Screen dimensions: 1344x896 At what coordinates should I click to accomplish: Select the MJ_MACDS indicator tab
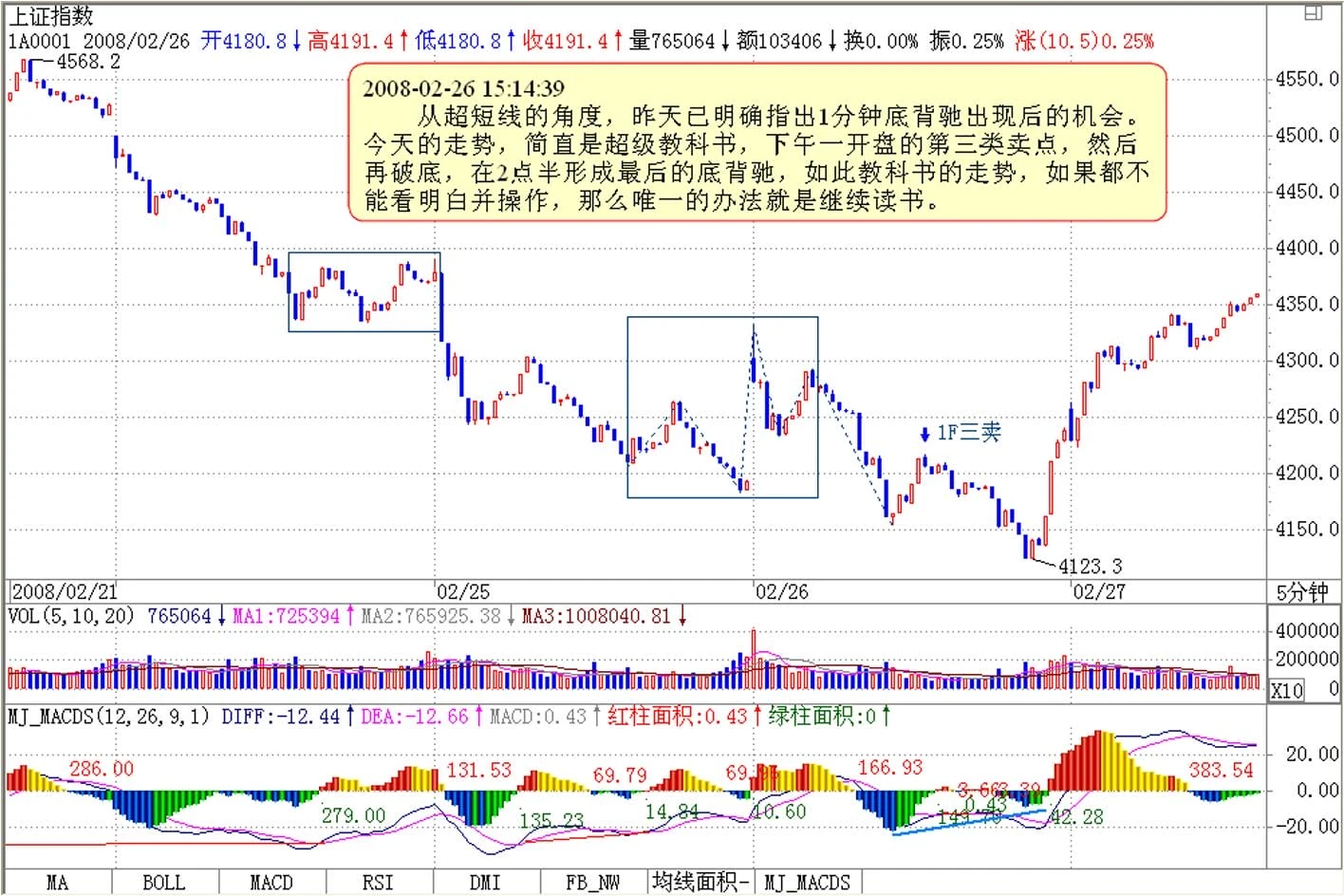click(x=808, y=883)
